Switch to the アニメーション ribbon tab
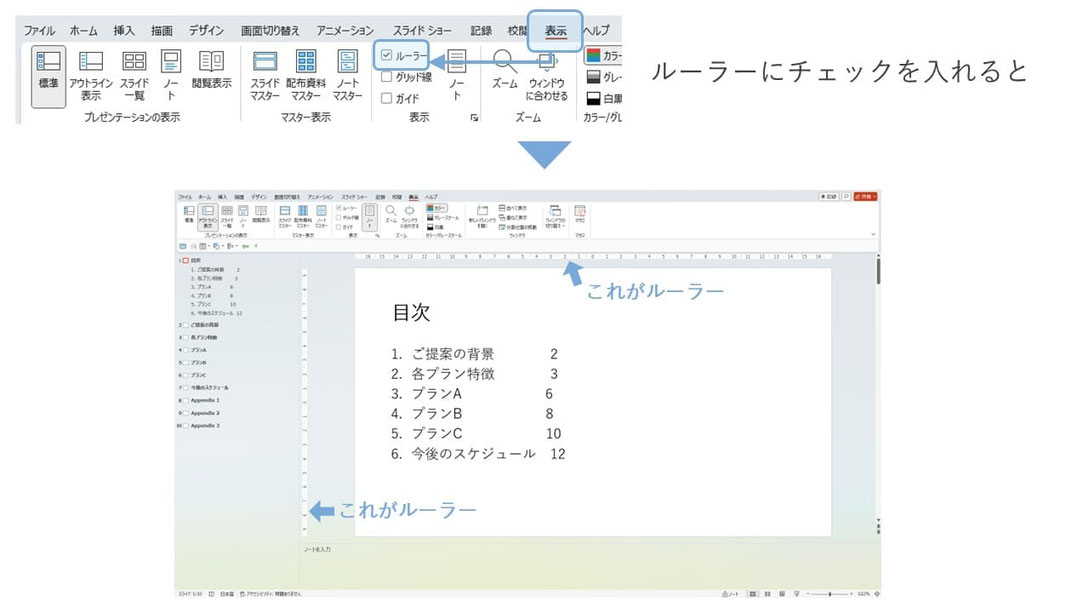Image resolution: width=1089 pixels, height=613 pixels. (x=345, y=31)
